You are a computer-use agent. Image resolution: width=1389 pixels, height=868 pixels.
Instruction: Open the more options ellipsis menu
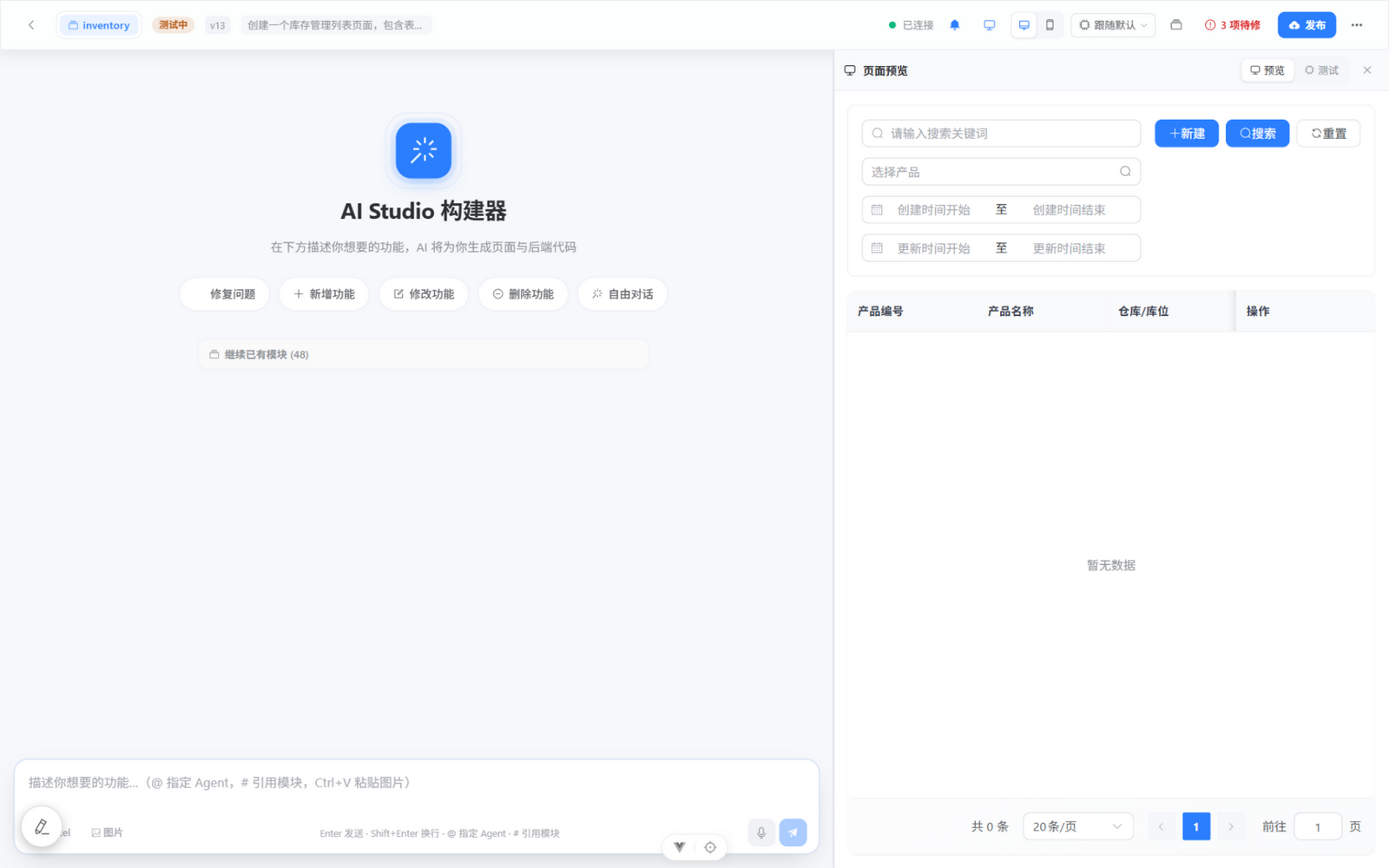1357,25
